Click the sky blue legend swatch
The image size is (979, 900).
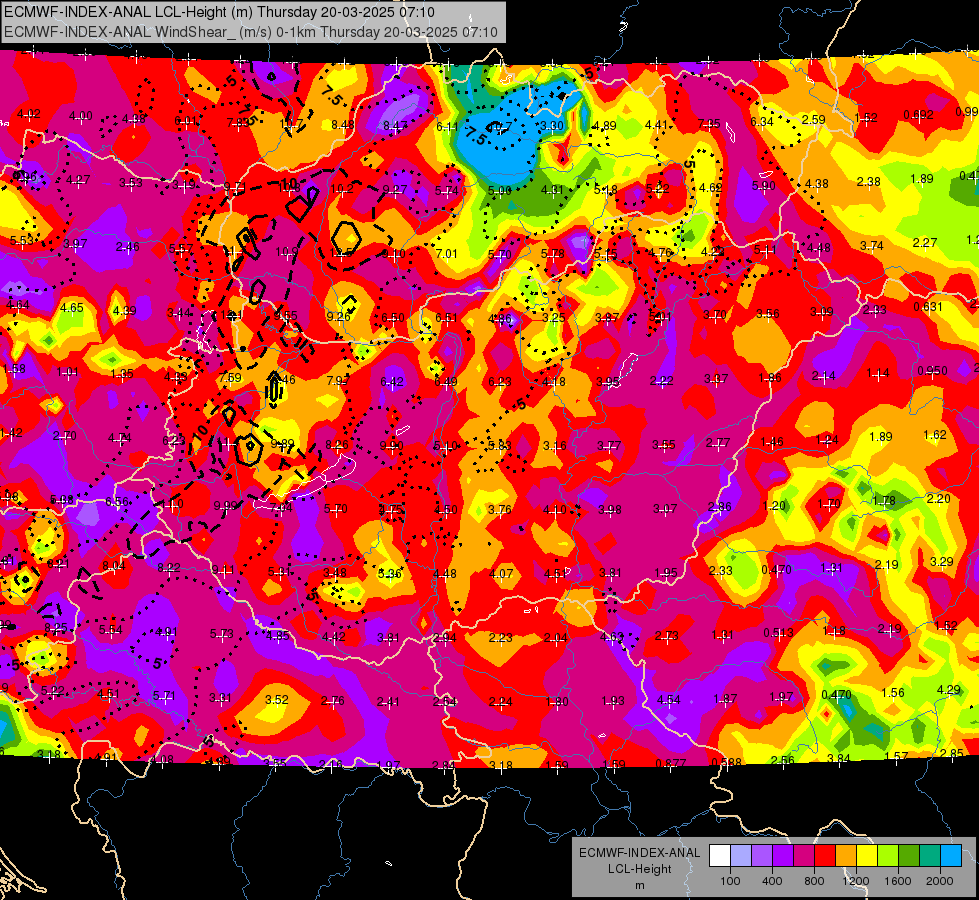coord(951,856)
